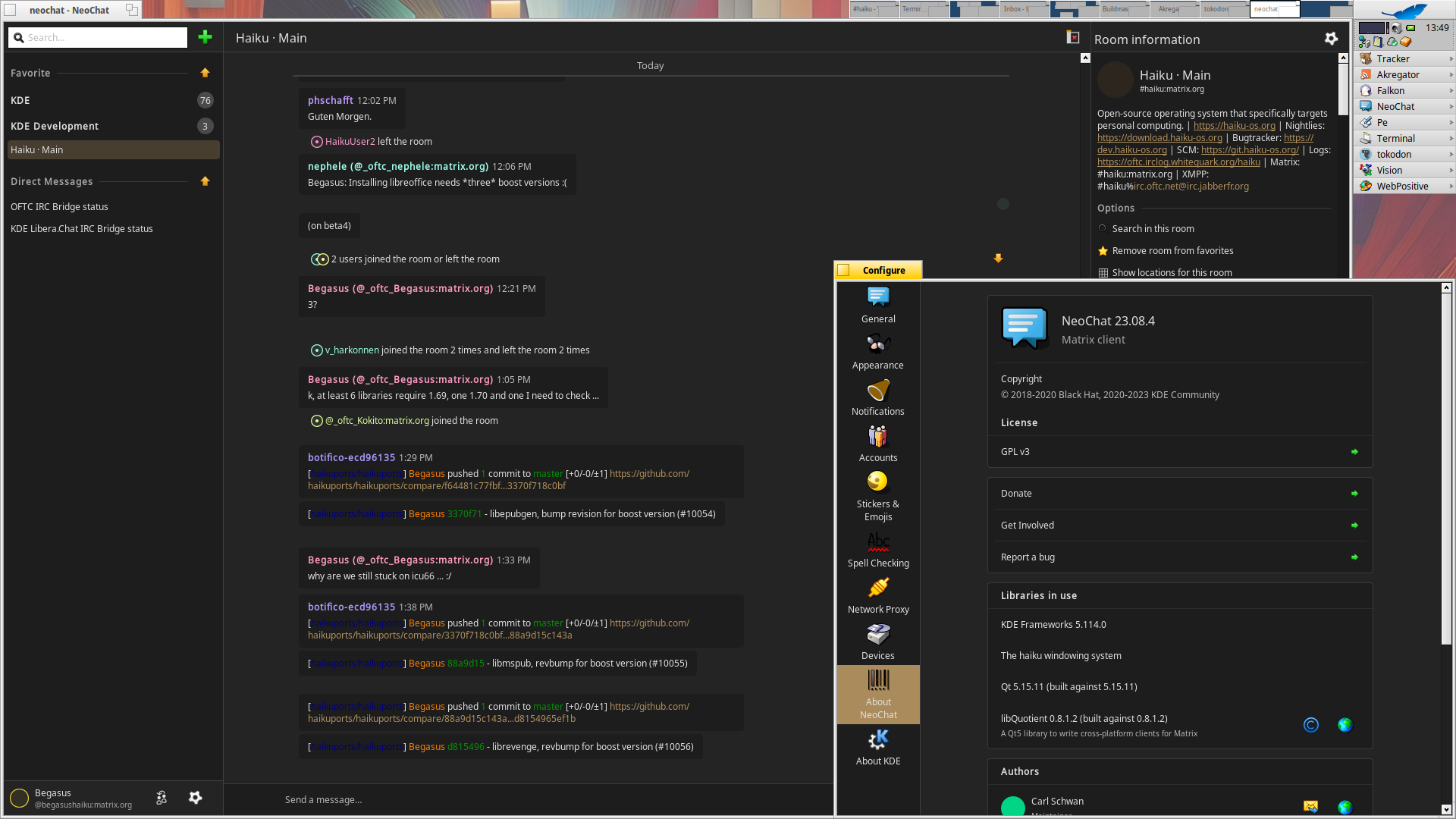Select Accounts settings page
Image resolution: width=1456 pixels, height=819 pixels.
(x=878, y=444)
